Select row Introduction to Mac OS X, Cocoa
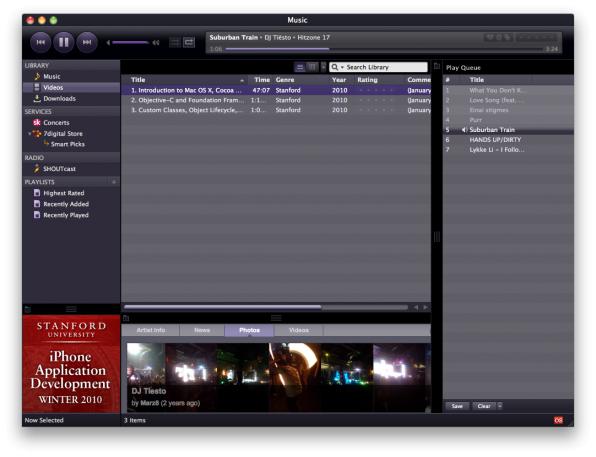This screenshot has height=457, width=596. tap(276, 90)
